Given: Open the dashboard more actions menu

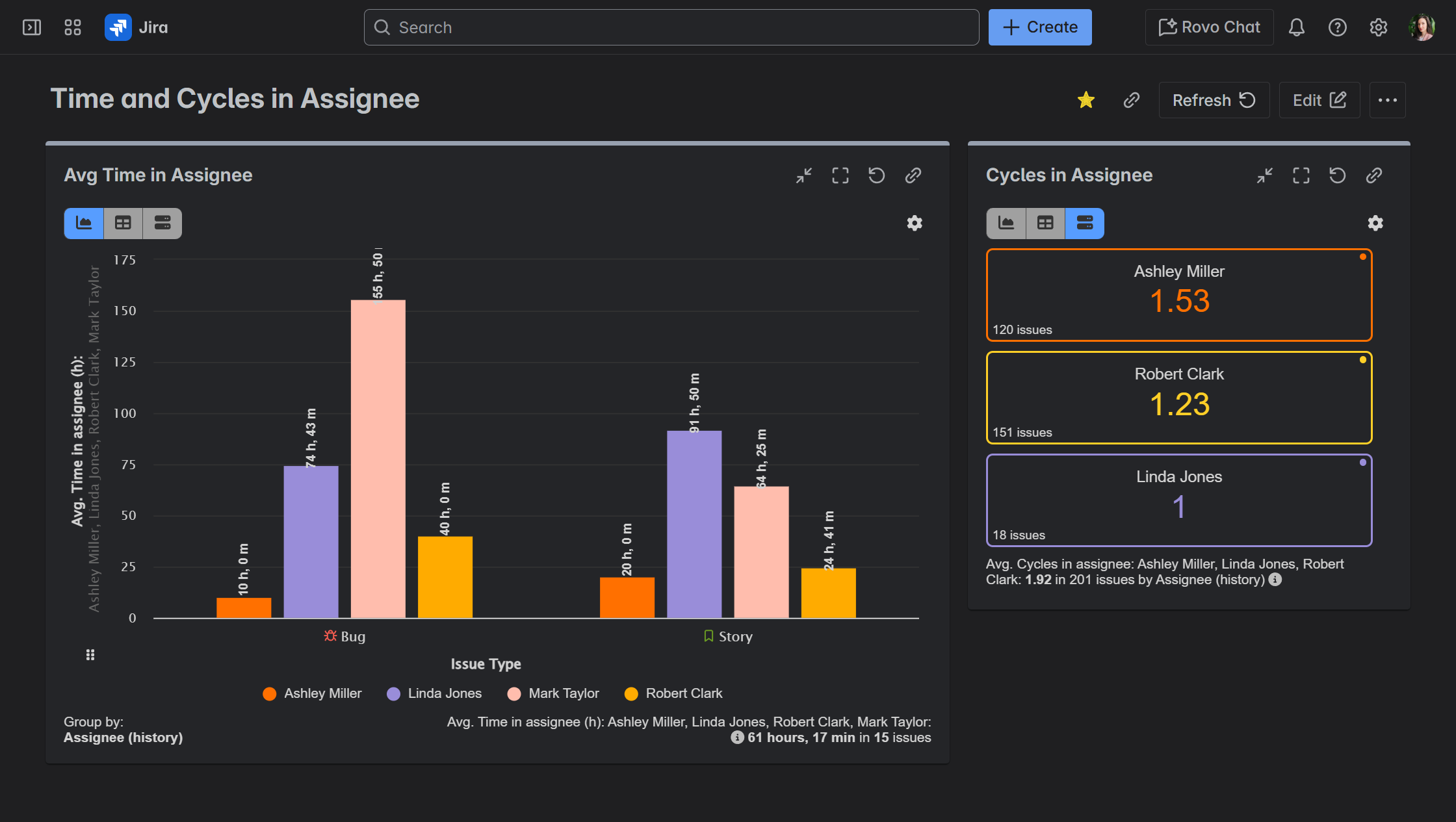Looking at the screenshot, I should pyautogui.click(x=1388, y=100).
